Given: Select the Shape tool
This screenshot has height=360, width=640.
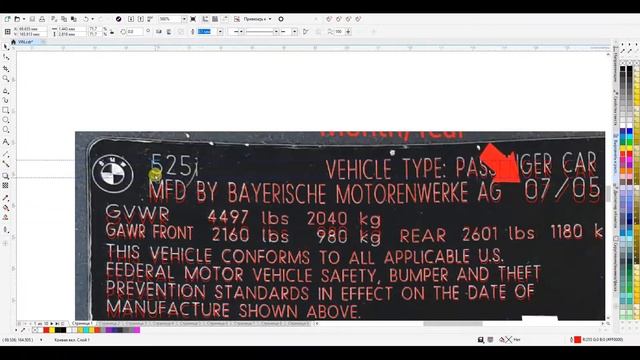Looking at the screenshot, I should 6,58.
